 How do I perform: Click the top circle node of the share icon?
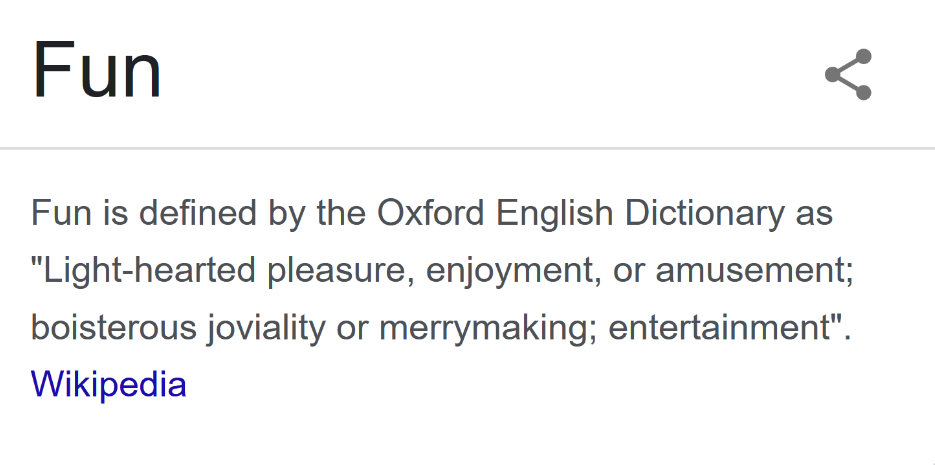point(863,58)
